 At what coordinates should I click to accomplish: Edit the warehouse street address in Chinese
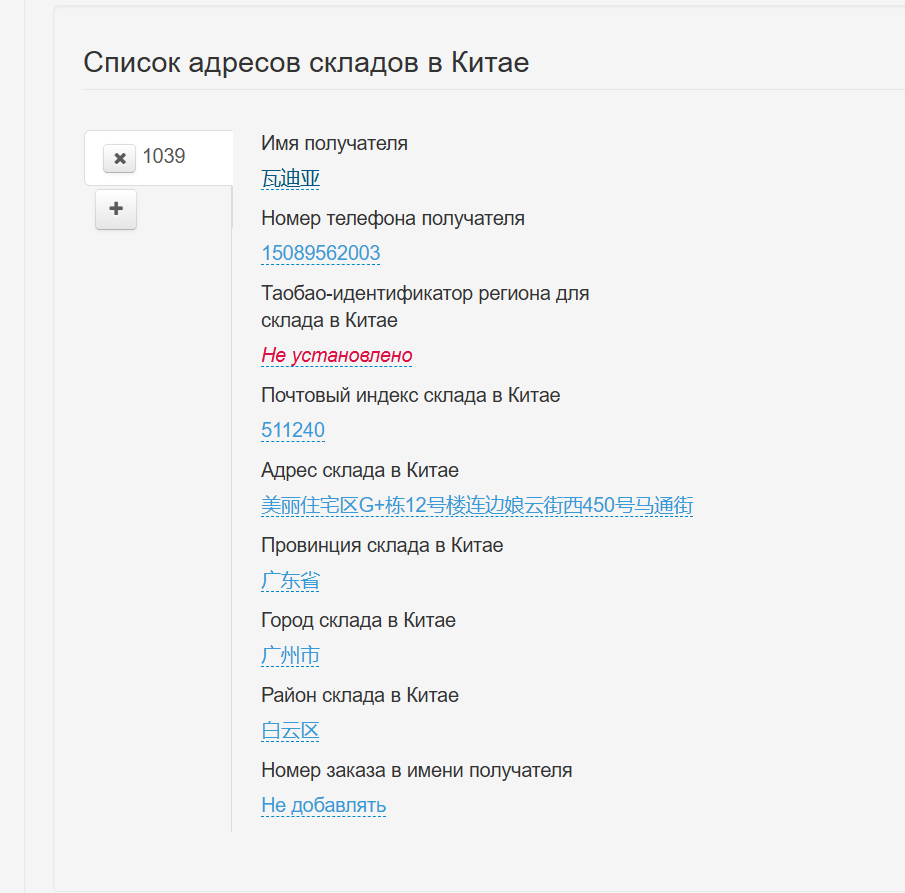pos(476,505)
